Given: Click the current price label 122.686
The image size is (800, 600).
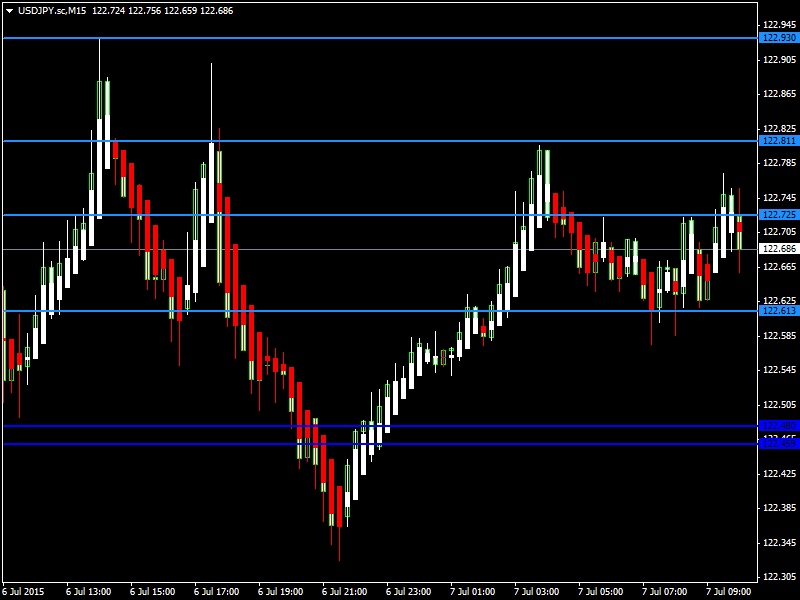Looking at the screenshot, I should [x=778, y=248].
